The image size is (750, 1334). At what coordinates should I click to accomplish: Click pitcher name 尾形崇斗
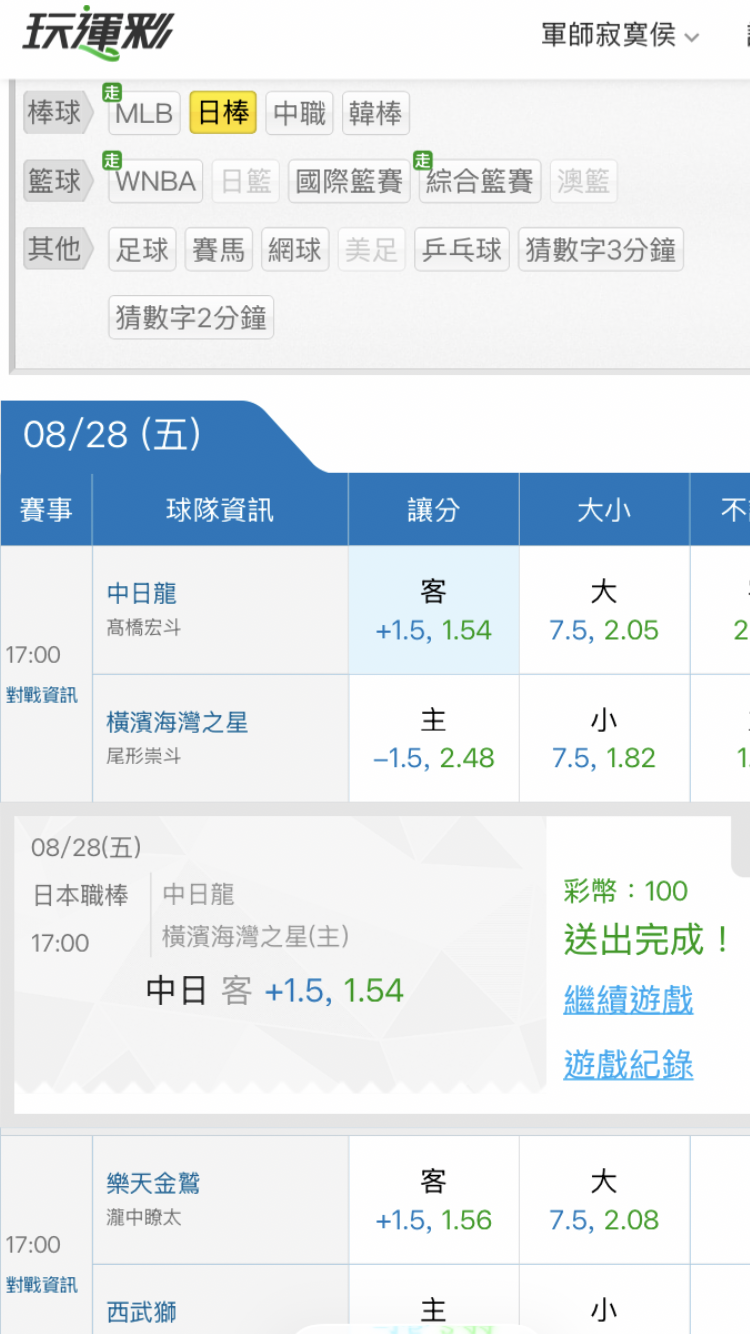(144, 756)
